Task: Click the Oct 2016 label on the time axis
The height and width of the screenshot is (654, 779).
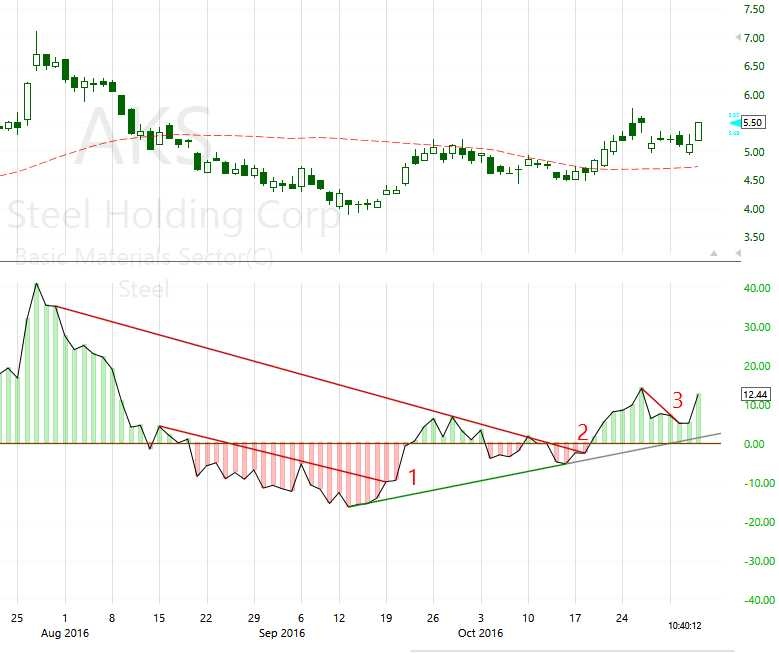Action: point(480,633)
